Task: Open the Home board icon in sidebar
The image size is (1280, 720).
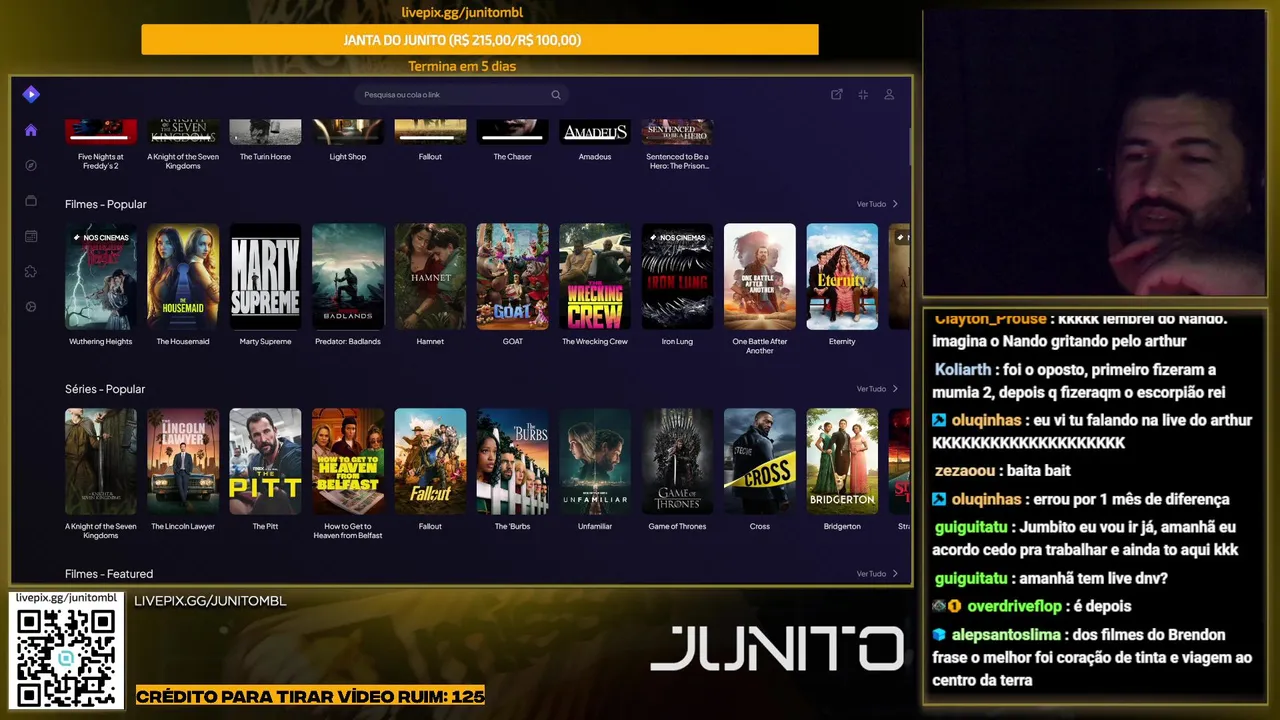Action: [31, 130]
